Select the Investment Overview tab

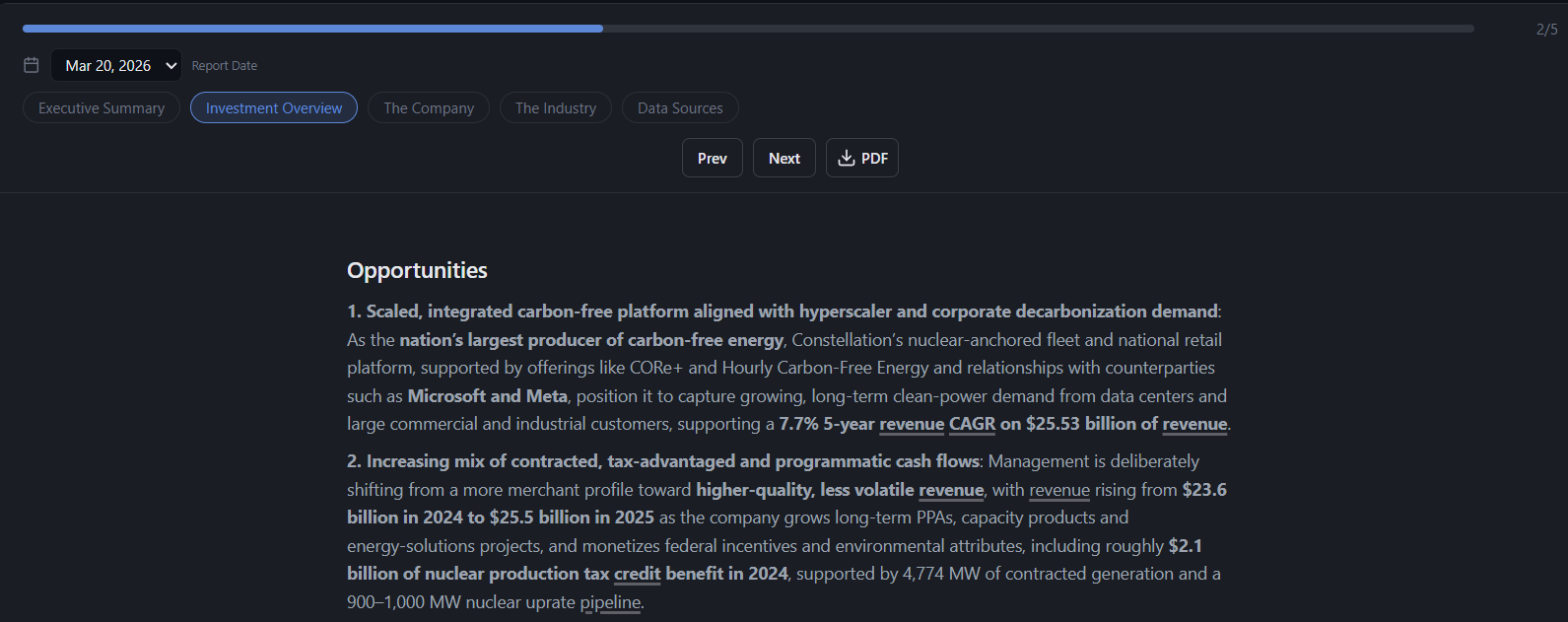click(x=274, y=108)
